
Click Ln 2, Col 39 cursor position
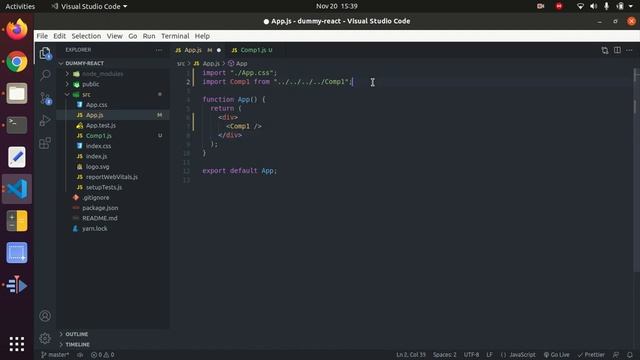411,355
